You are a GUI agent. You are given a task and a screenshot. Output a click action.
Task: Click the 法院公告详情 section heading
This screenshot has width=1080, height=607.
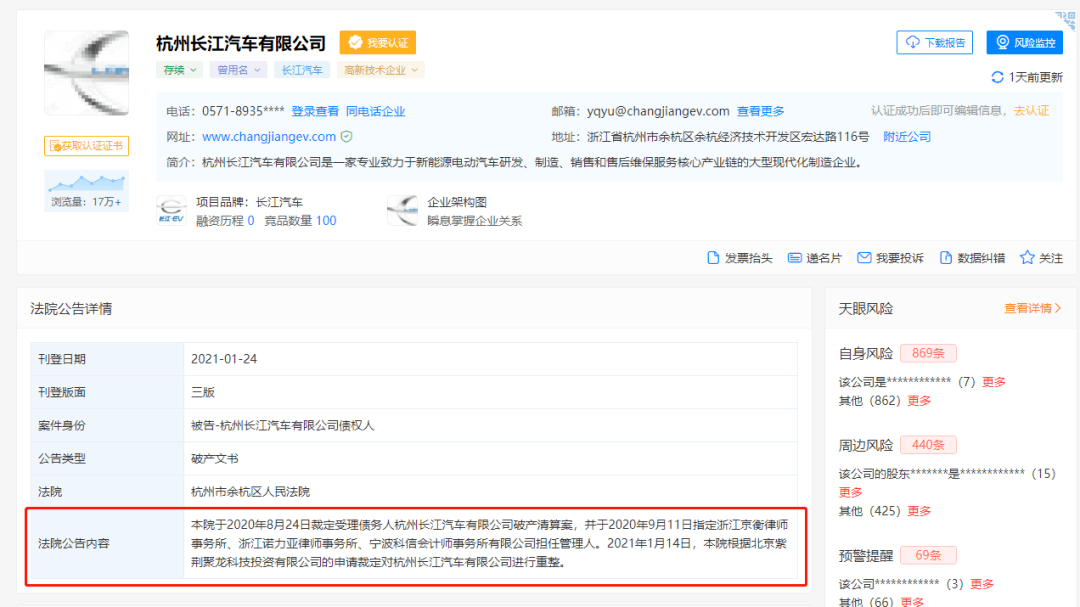[x=71, y=309]
